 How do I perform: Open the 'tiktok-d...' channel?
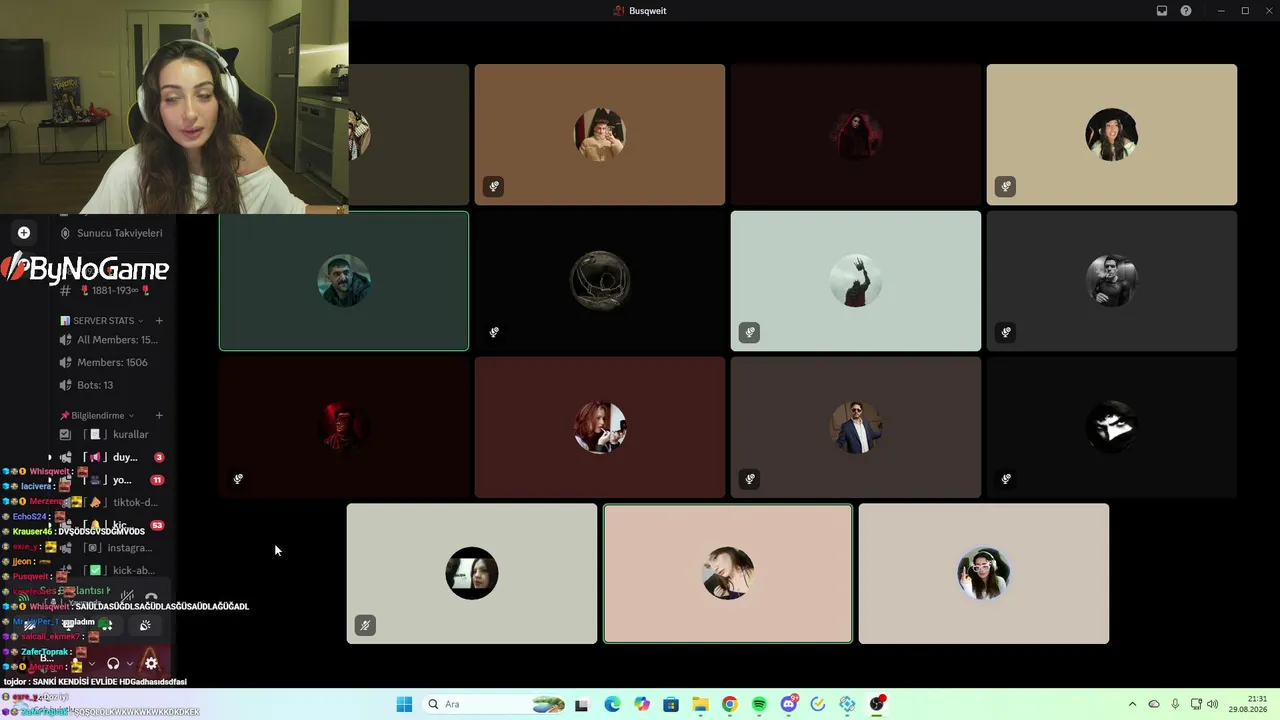(x=112, y=503)
